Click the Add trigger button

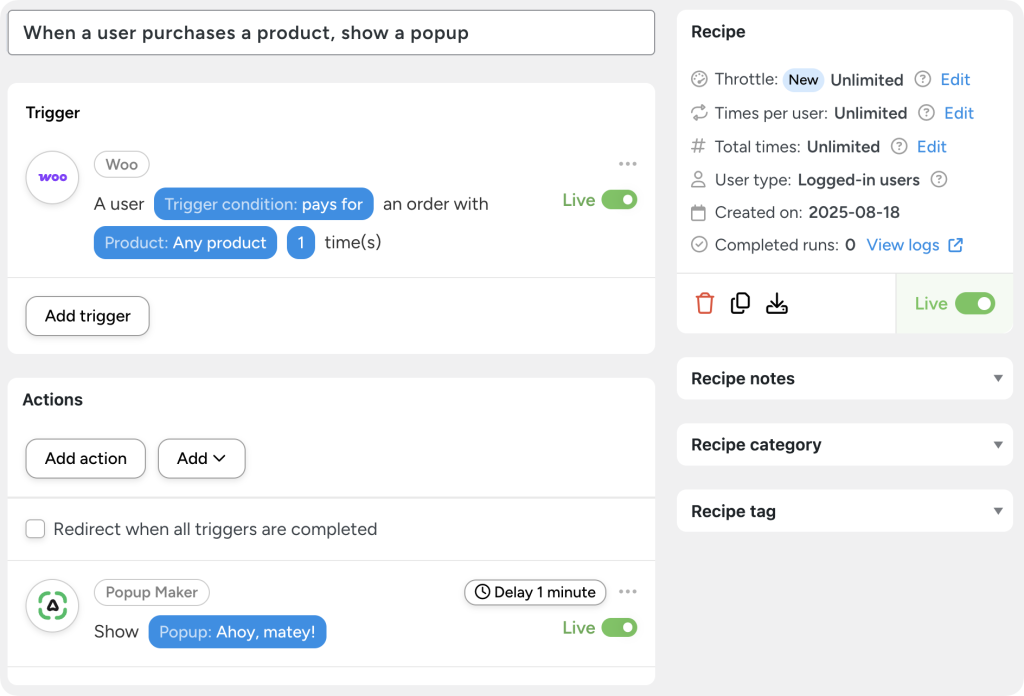[87, 315]
